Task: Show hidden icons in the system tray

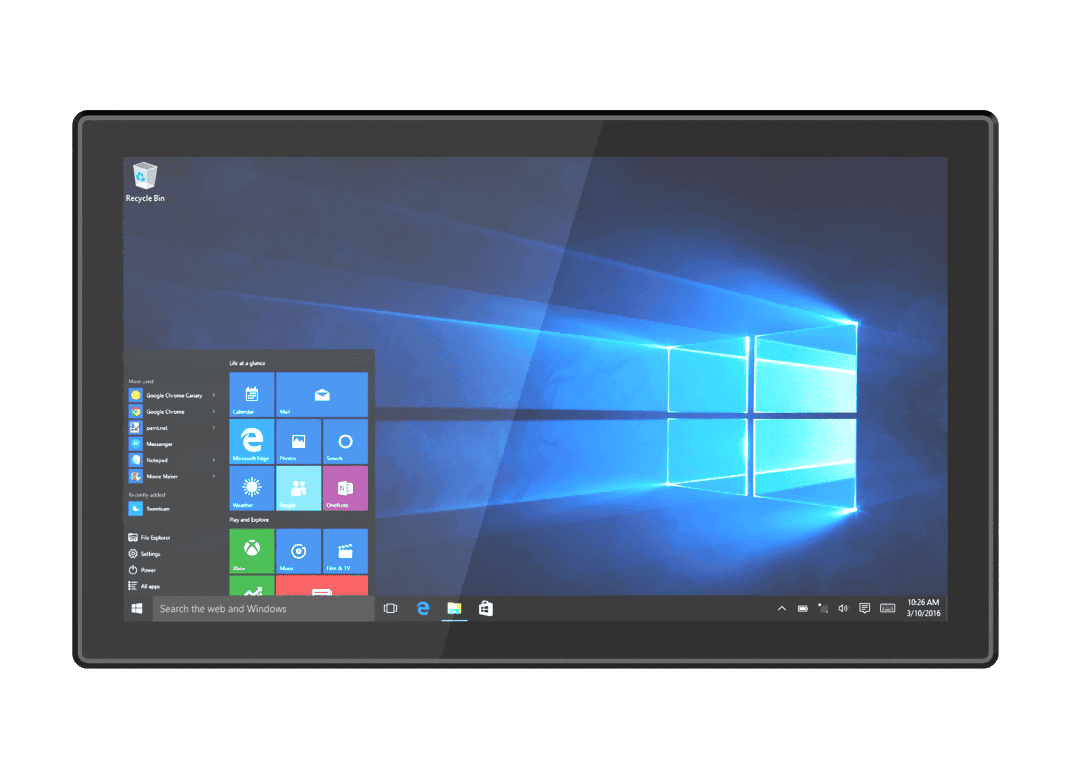Action: 782,608
